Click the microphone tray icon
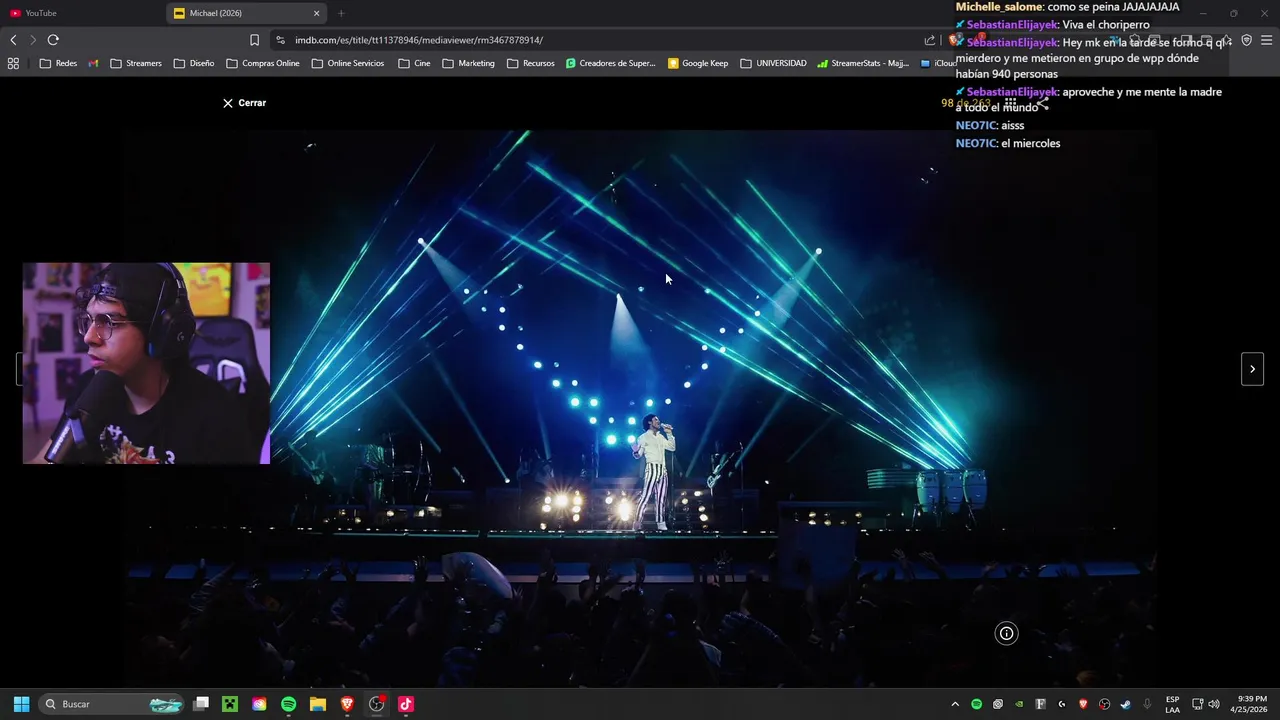The width and height of the screenshot is (1280, 720). 1147,704
